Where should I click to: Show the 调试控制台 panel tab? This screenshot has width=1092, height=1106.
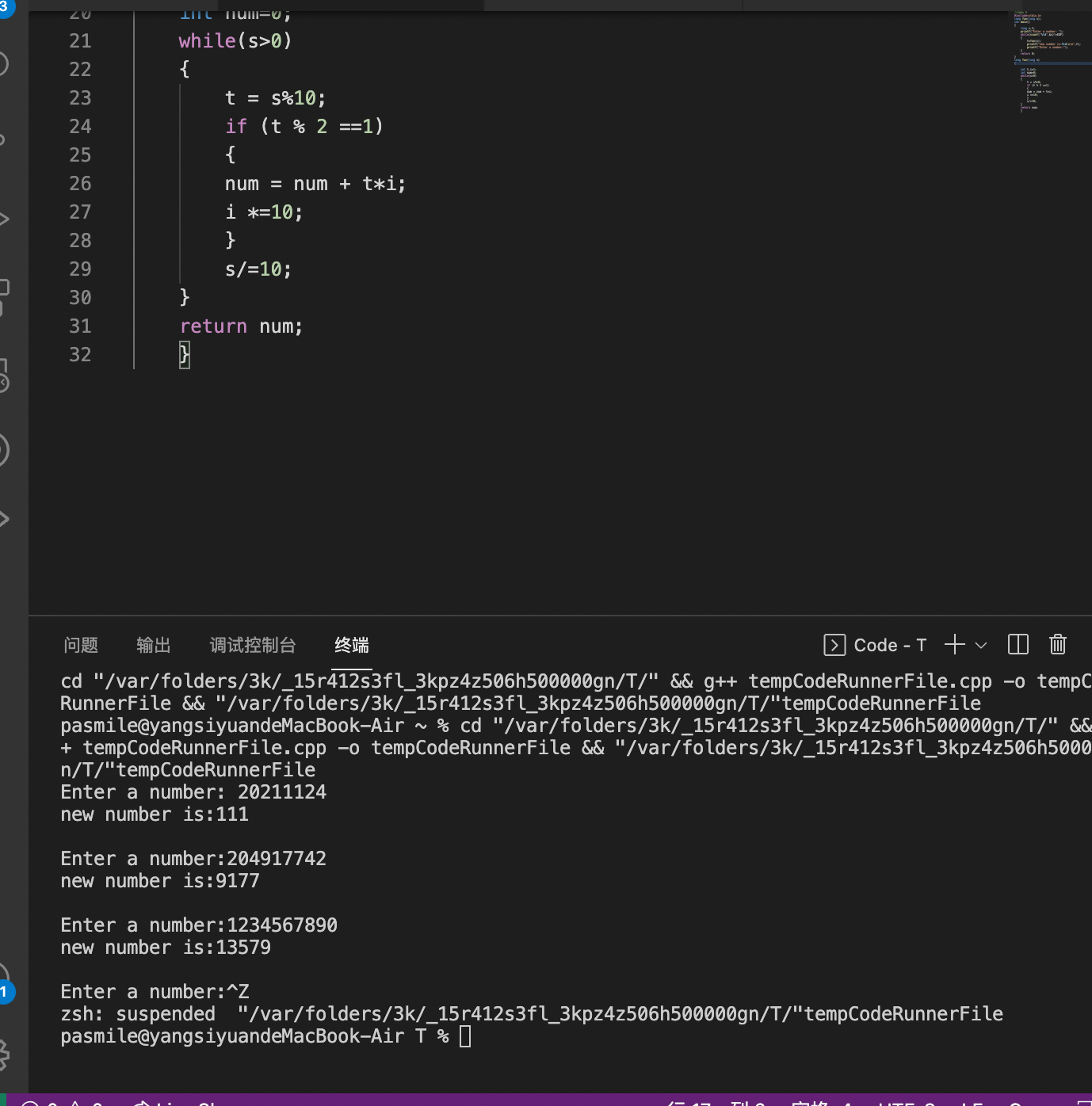[253, 645]
